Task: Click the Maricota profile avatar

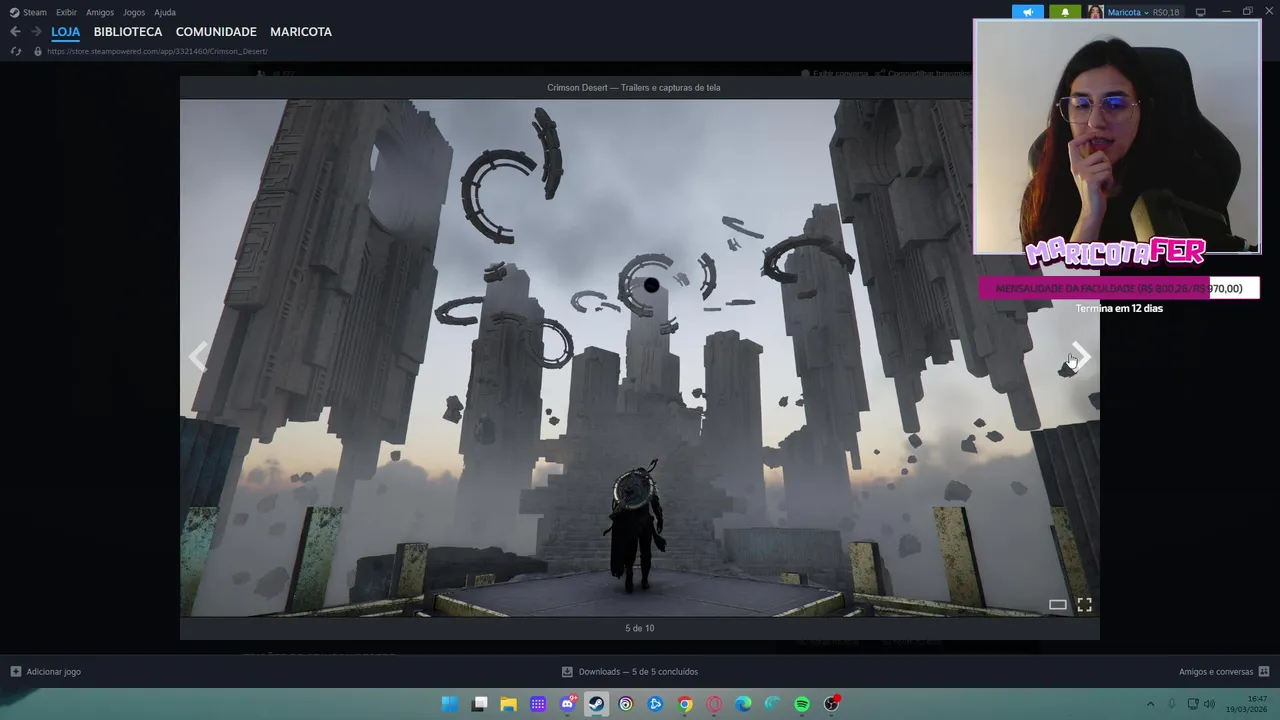Action: 1096,12
